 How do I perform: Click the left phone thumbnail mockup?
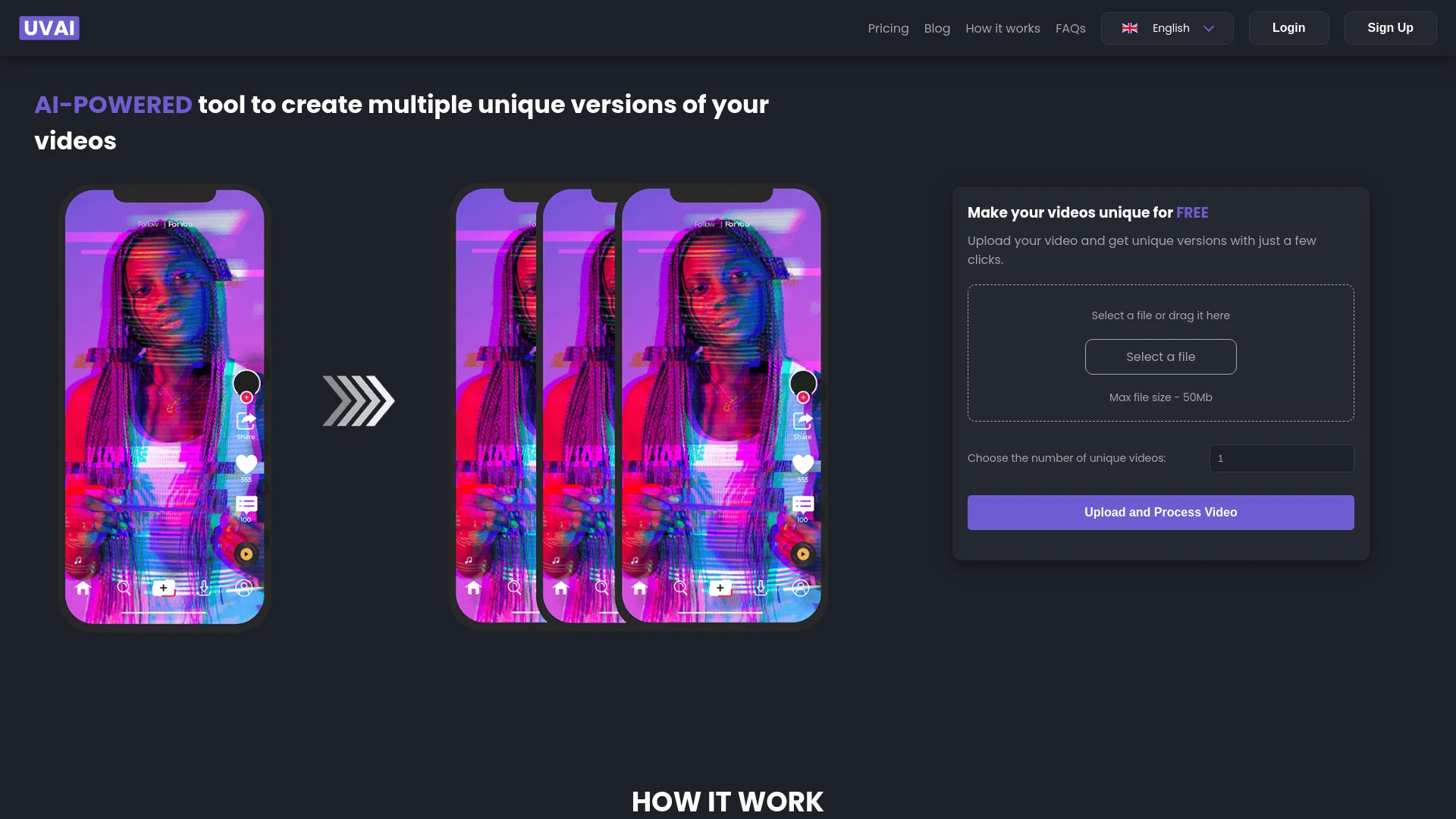point(164,404)
